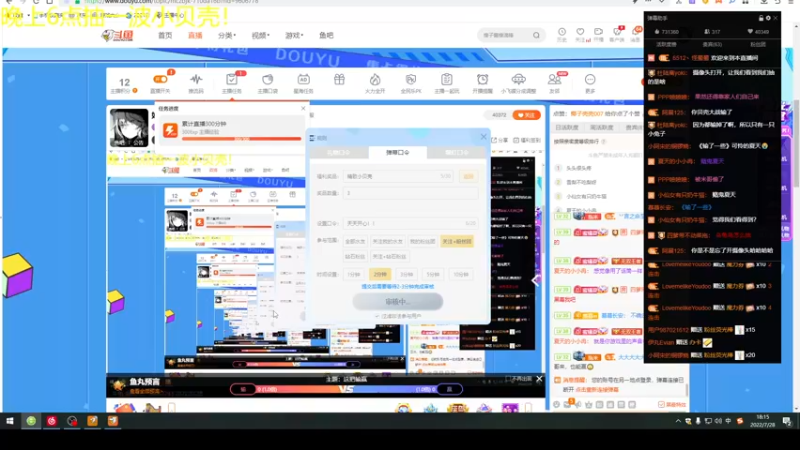Image resolution: width=800 pixels, height=450 pixels.
Task: Open the 鱼吧 nav item
Action: [326, 35]
